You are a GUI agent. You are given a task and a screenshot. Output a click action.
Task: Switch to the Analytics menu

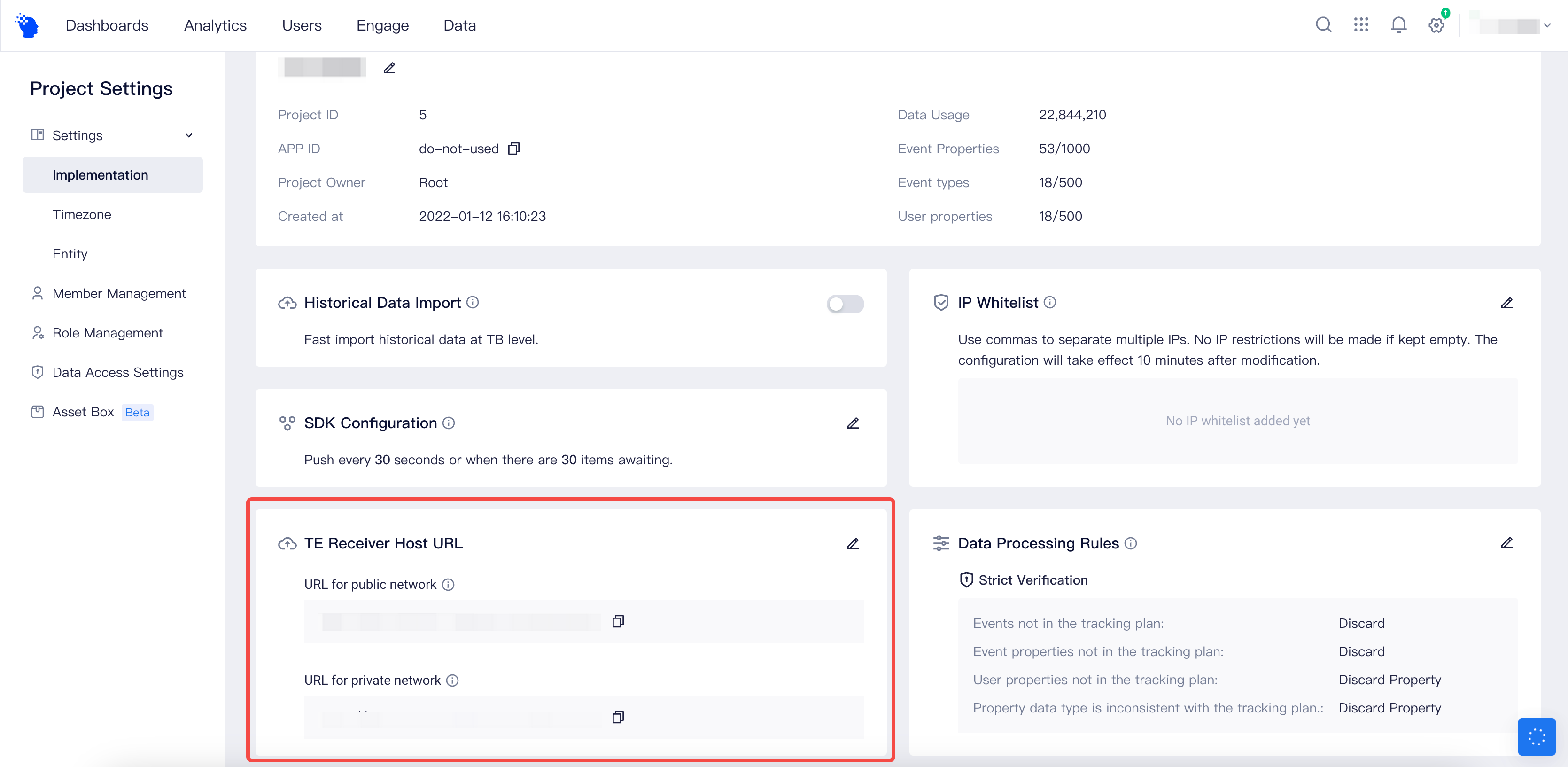click(215, 25)
